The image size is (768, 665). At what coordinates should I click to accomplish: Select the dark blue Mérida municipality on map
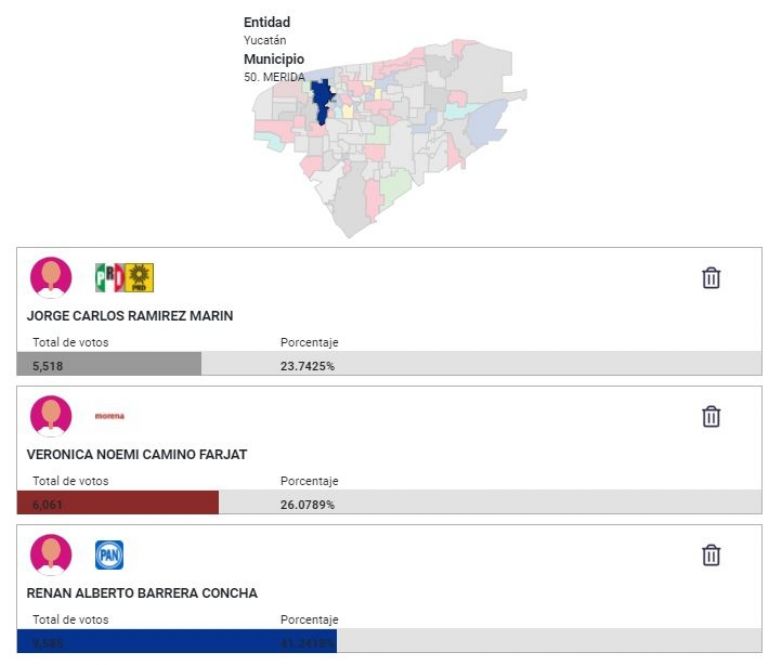click(321, 101)
